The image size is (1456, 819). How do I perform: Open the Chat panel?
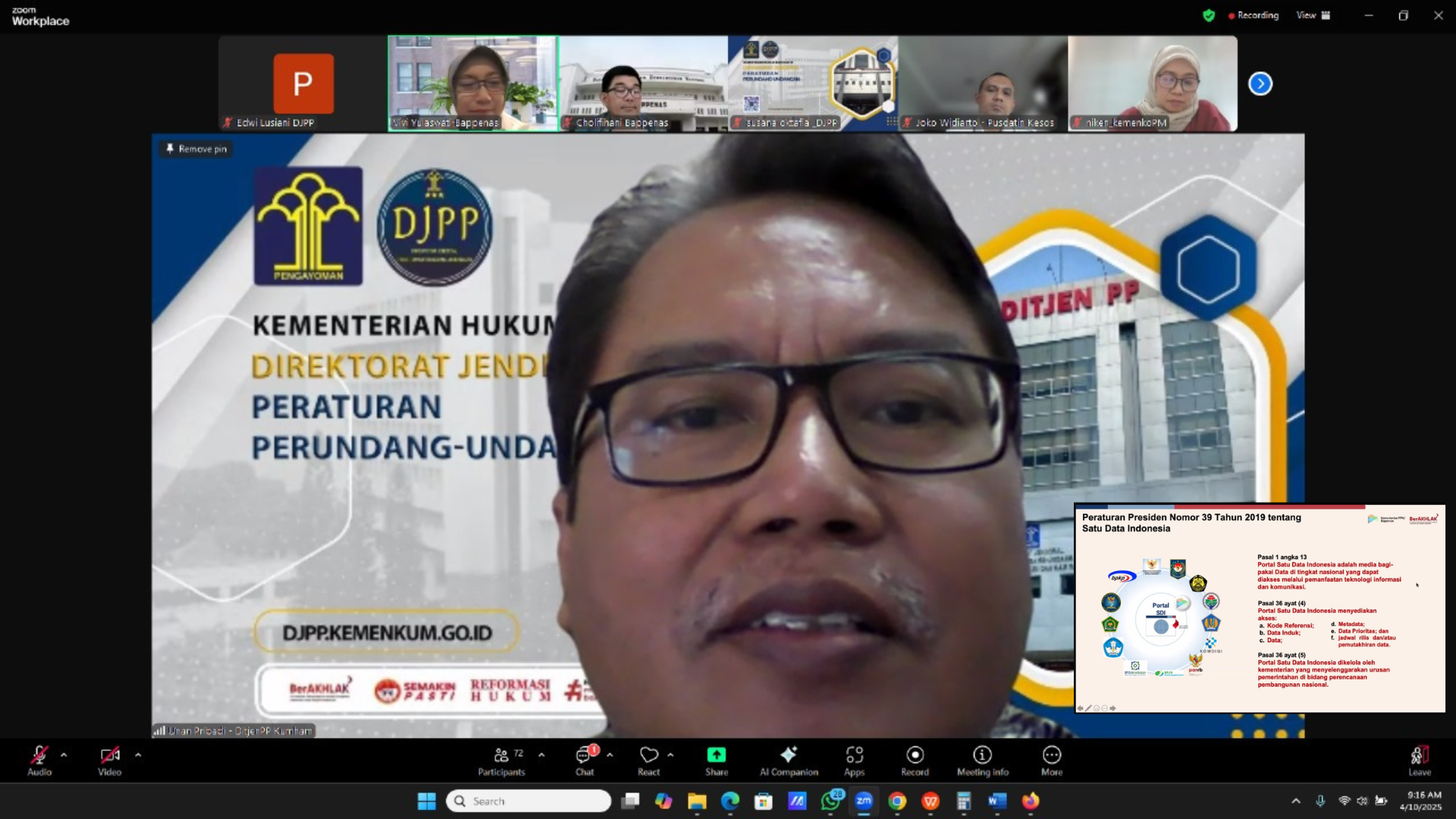585,761
